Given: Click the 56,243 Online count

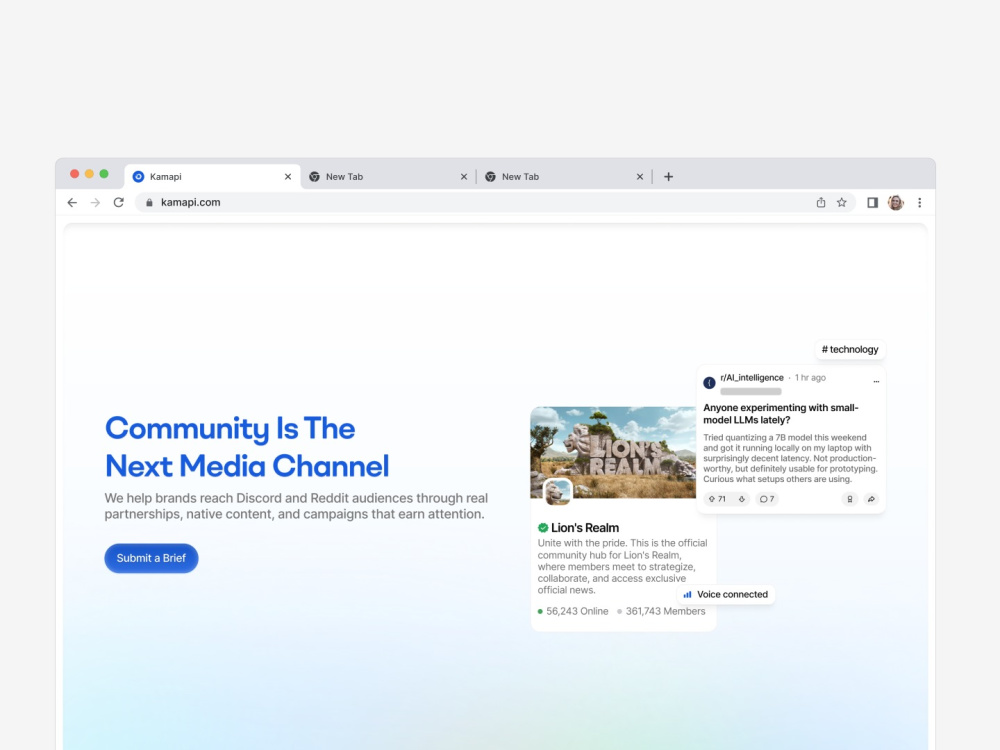Looking at the screenshot, I should click(x=573, y=611).
